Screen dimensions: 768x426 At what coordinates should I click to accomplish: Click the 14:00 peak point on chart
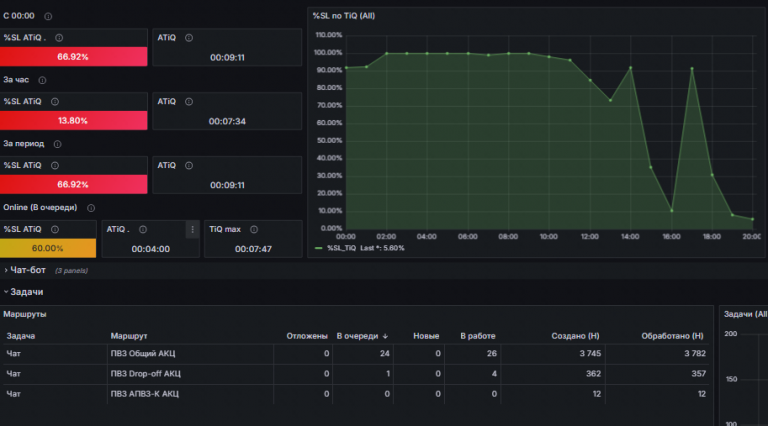click(630, 68)
